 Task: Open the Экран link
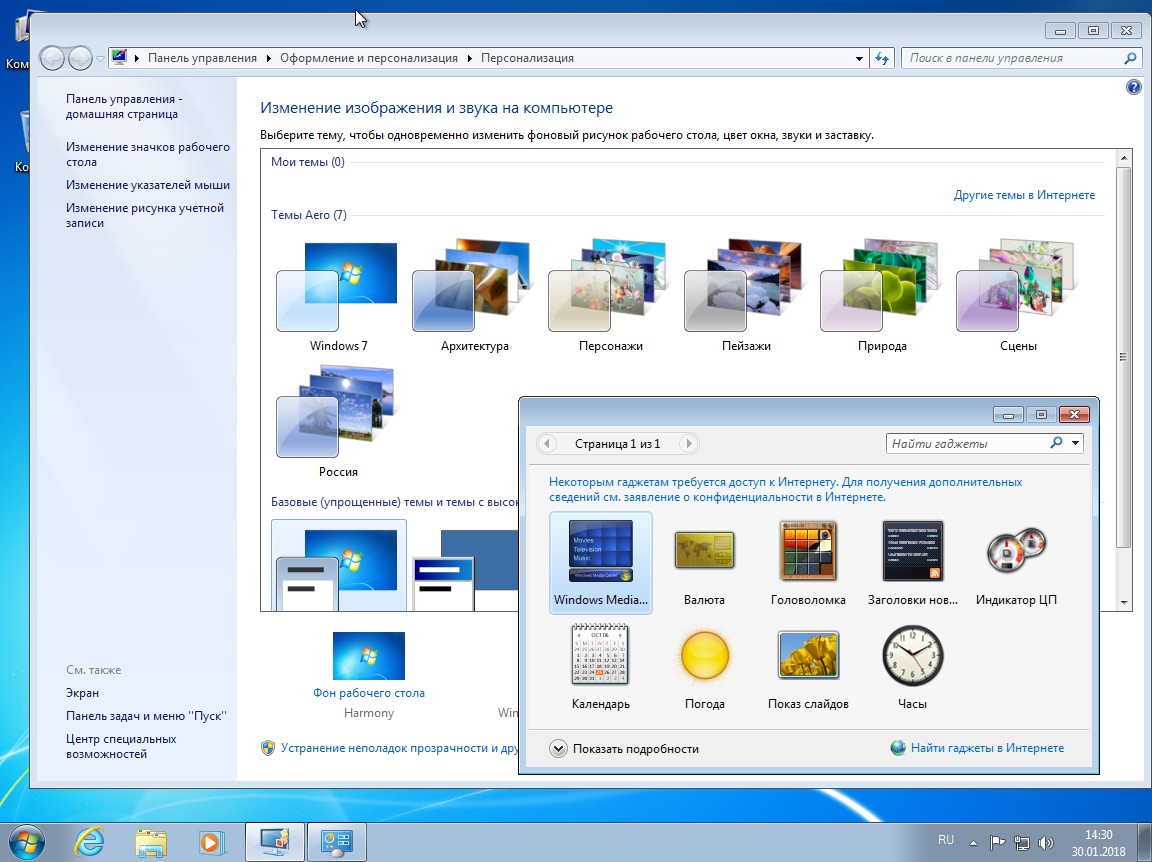point(82,692)
